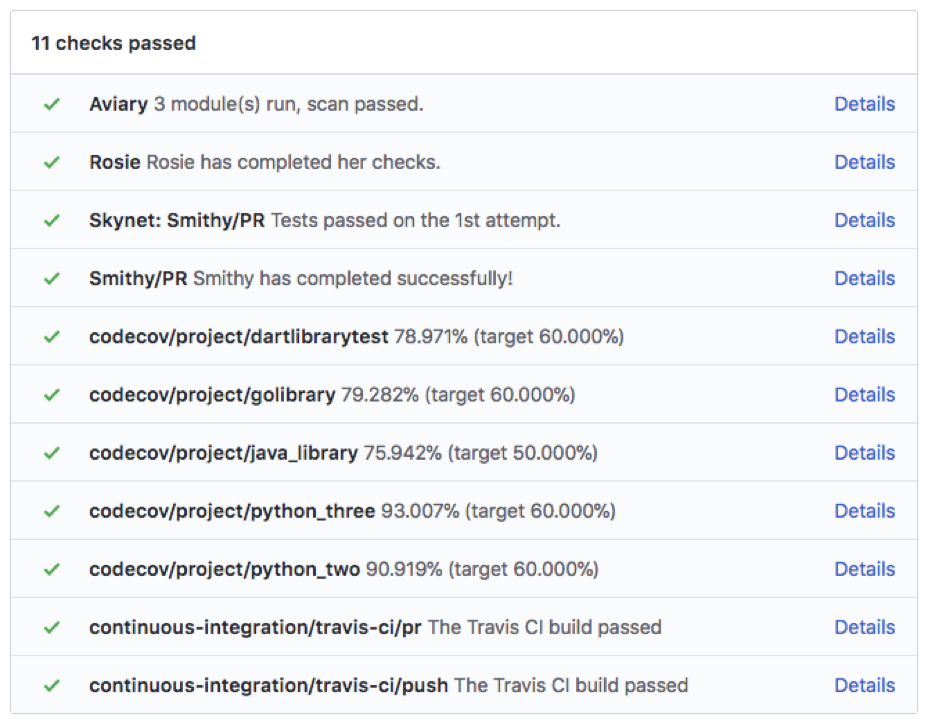Open Details for codecov python_two
Screen dimensions: 928x724
click(x=865, y=569)
